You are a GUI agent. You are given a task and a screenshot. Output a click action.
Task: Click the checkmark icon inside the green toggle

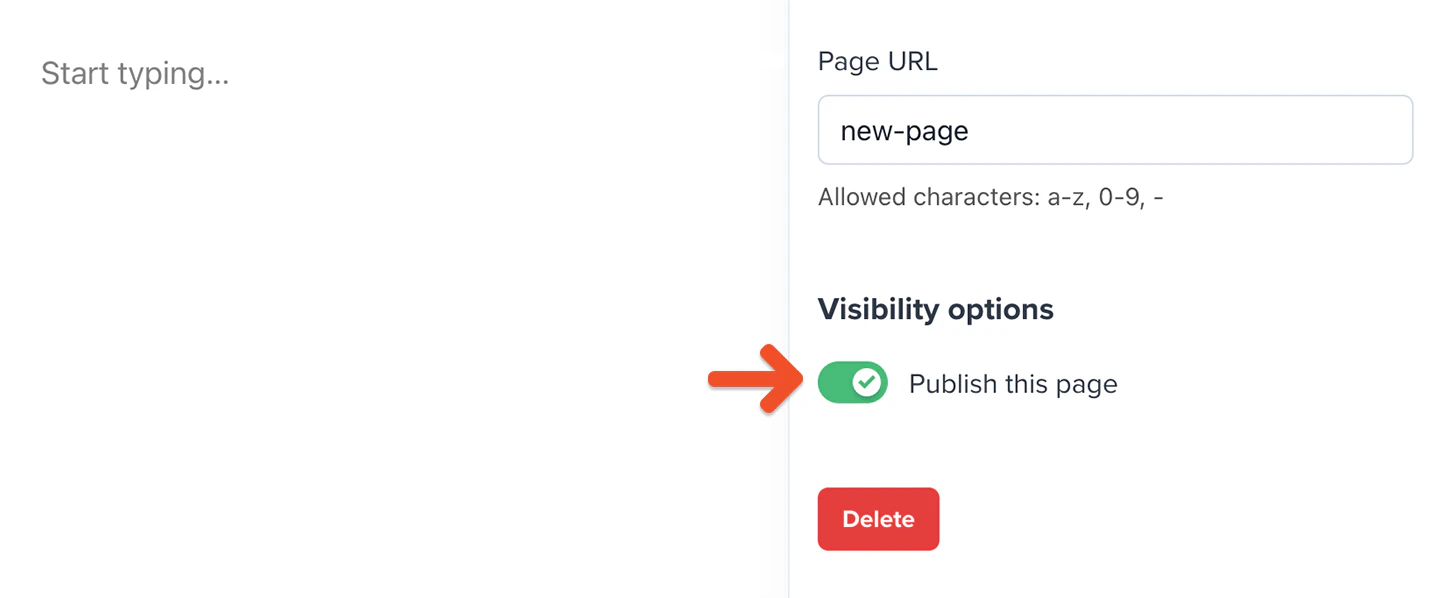click(x=869, y=382)
